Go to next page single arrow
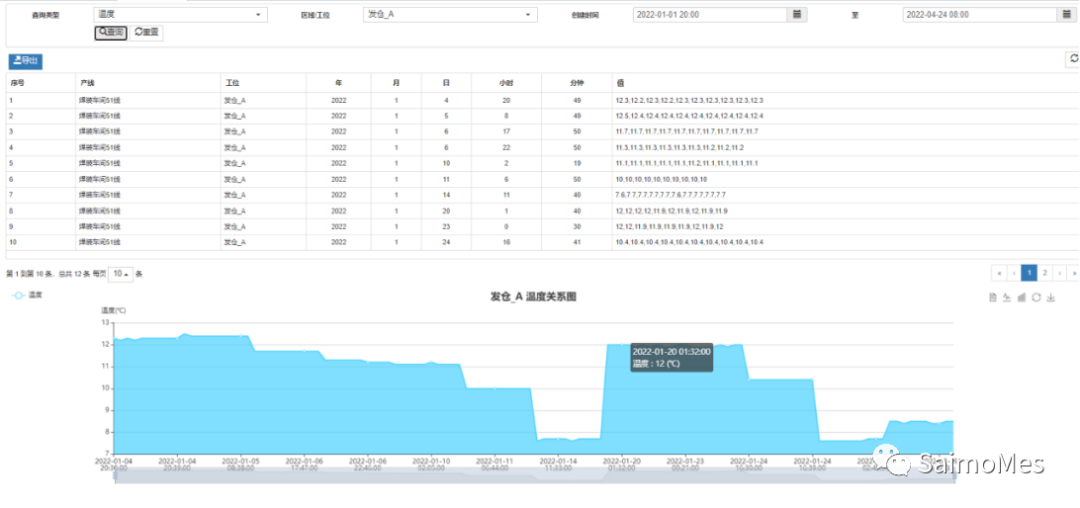 pyautogui.click(x=1060, y=272)
